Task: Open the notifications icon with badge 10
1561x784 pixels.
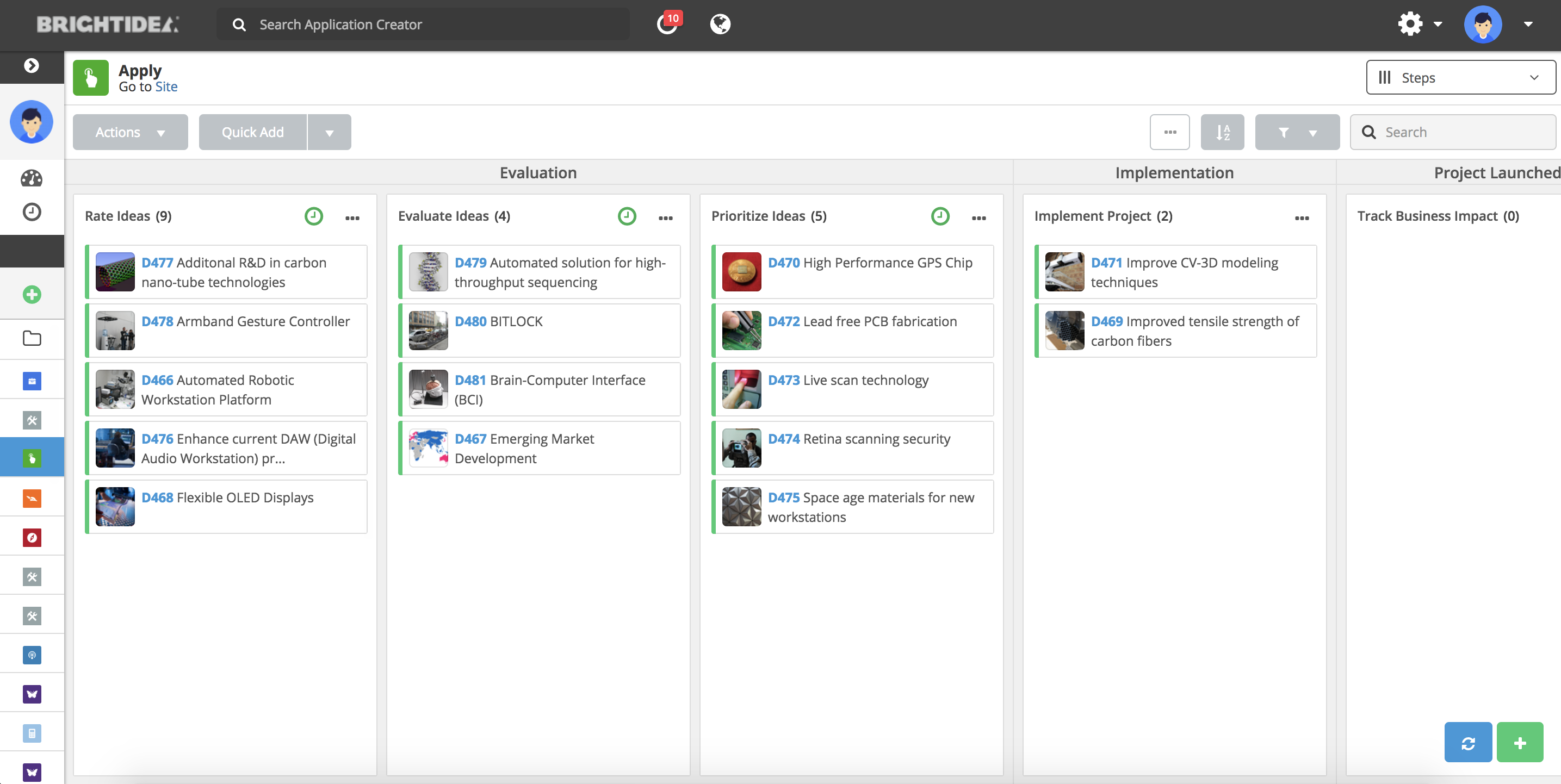Action: click(668, 23)
